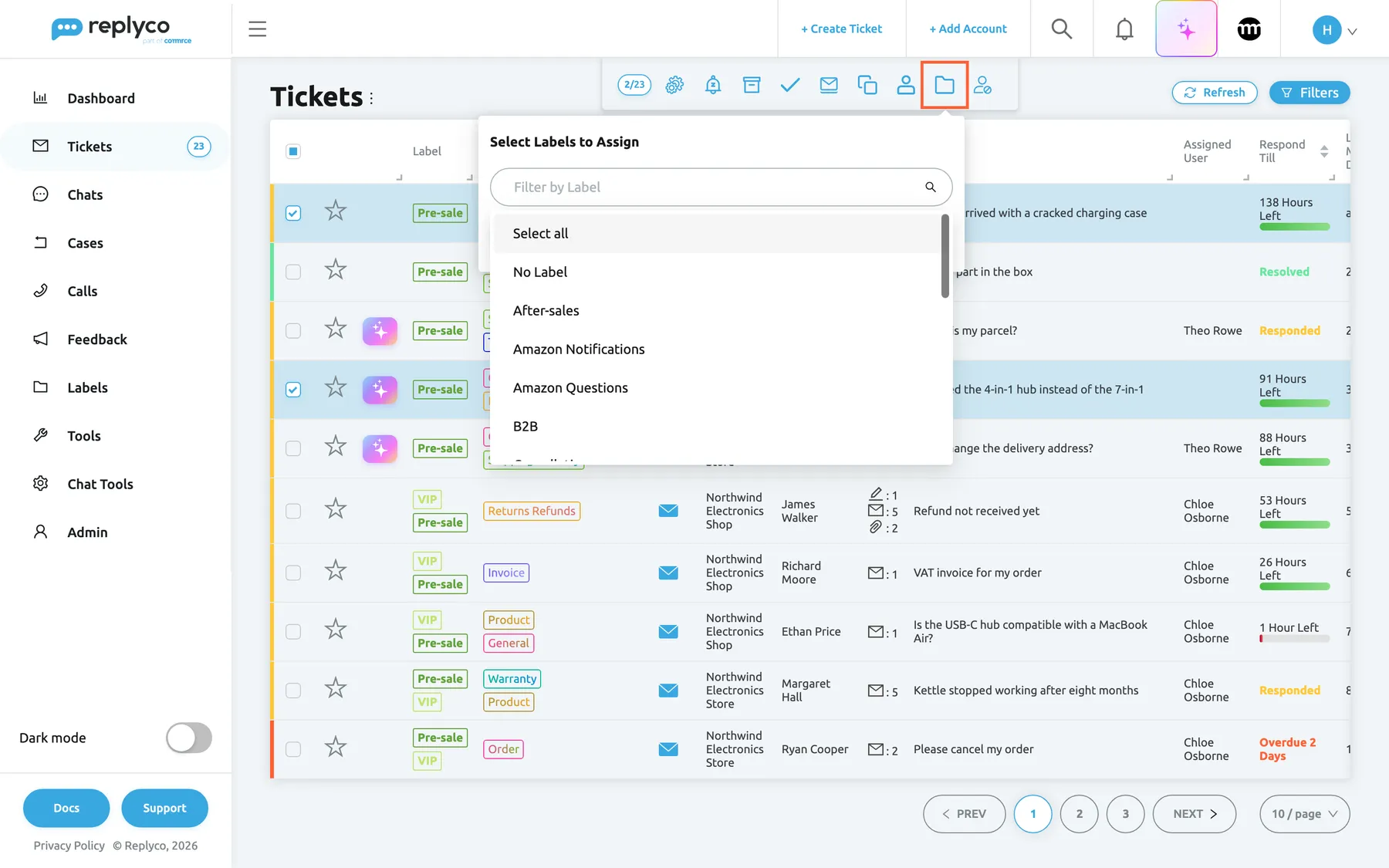Click the copy/duplicate icon in bulk toolbar
The image size is (1389, 868).
coord(867,85)
